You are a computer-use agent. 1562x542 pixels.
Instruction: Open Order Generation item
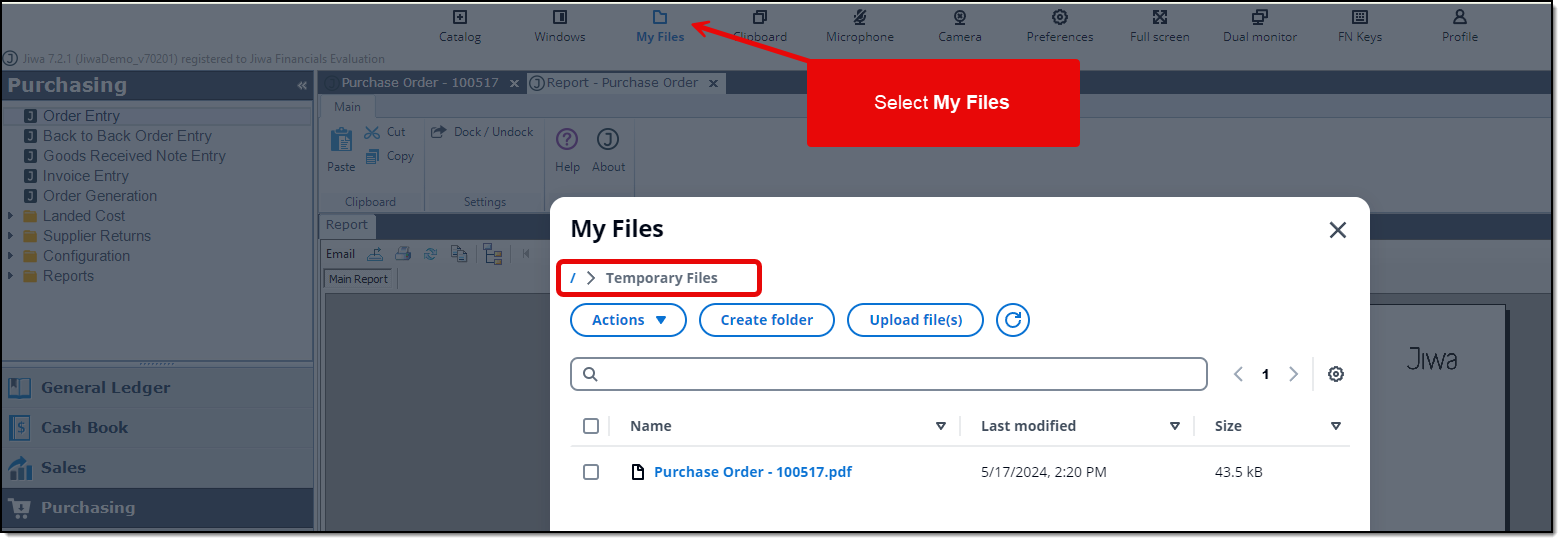pos(100,196)
